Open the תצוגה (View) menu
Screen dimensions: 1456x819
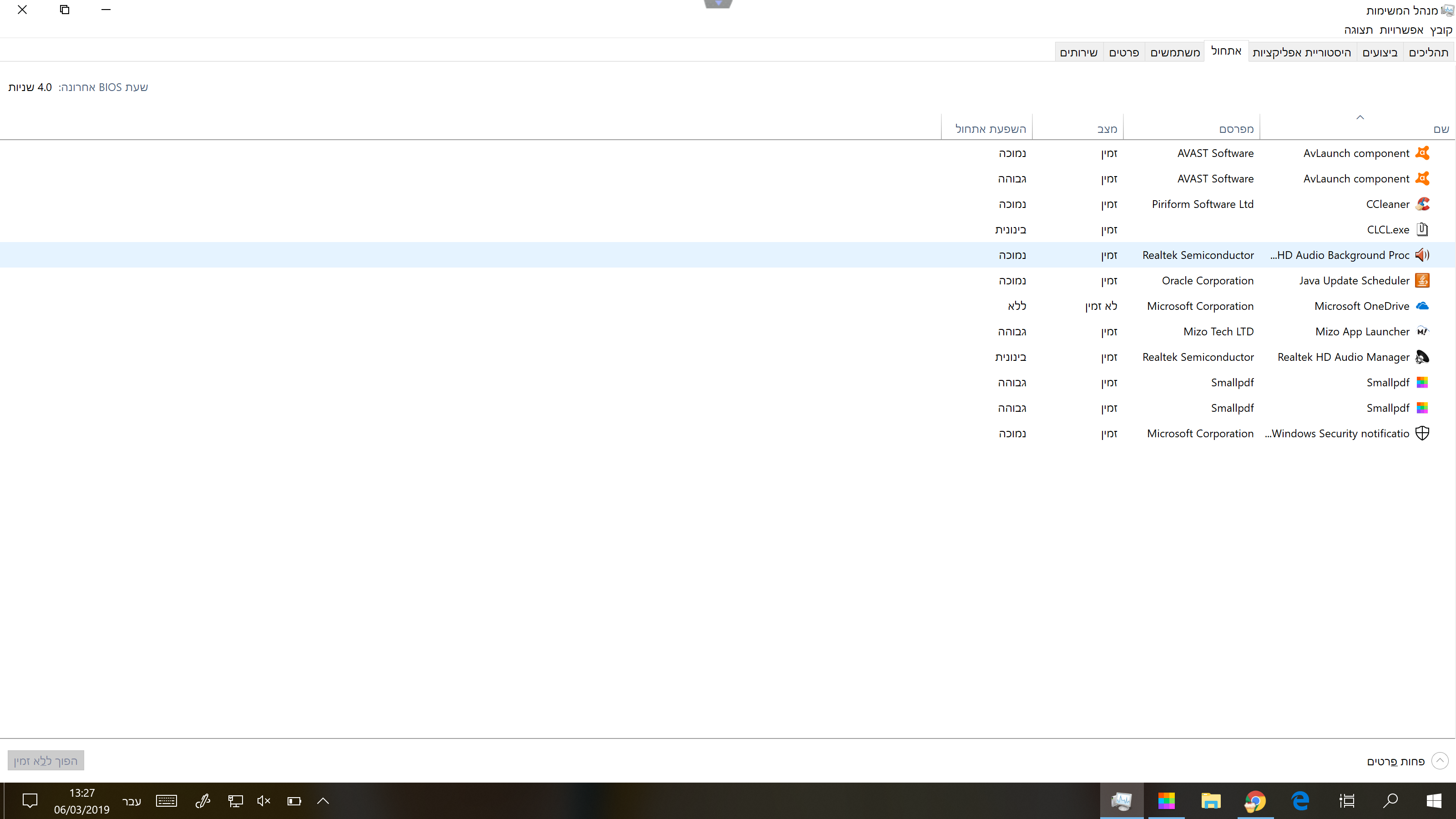1358,30
